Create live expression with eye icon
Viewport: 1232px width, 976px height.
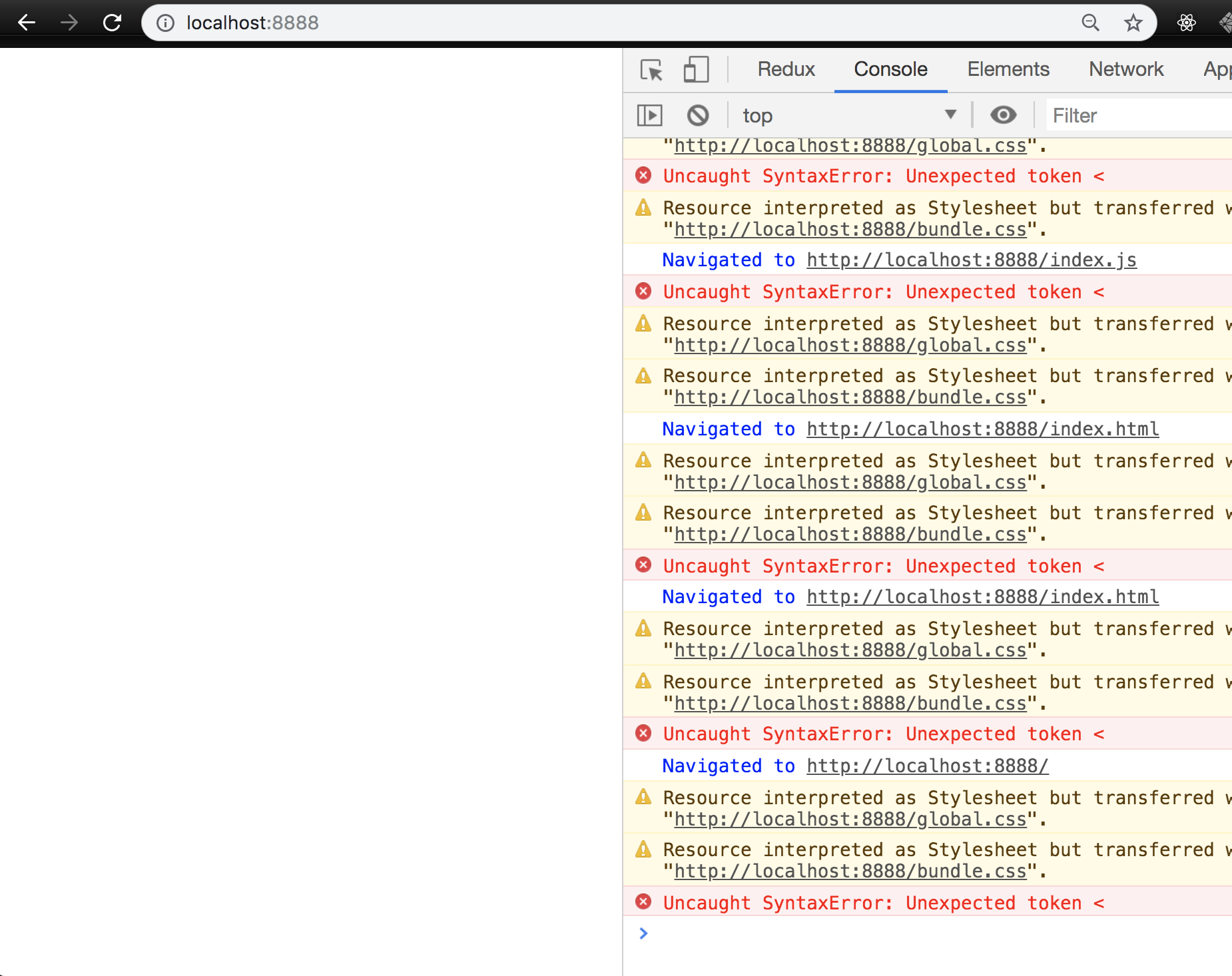point(1003,115)
